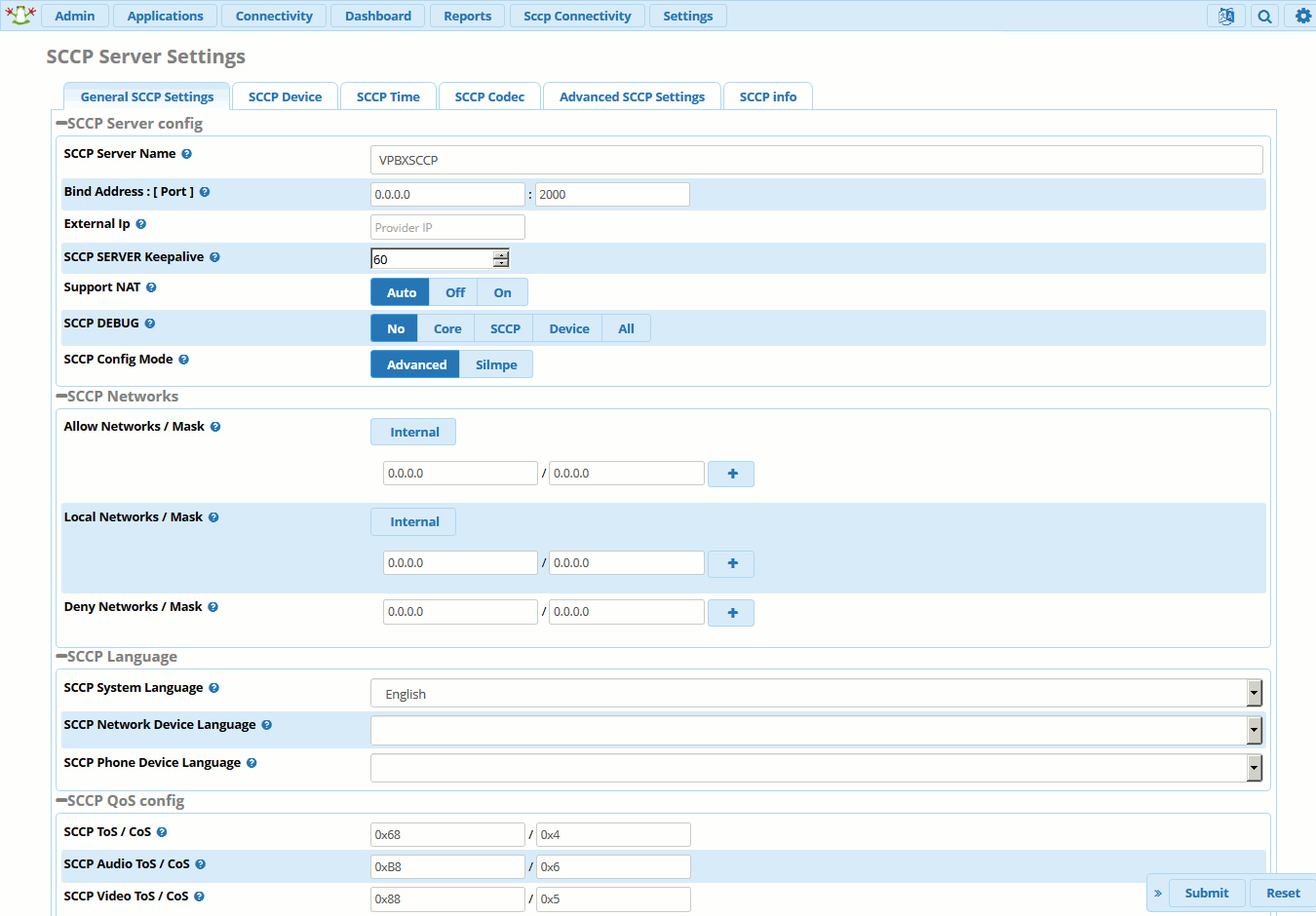Open the language selector icon

pos(1225,16)
